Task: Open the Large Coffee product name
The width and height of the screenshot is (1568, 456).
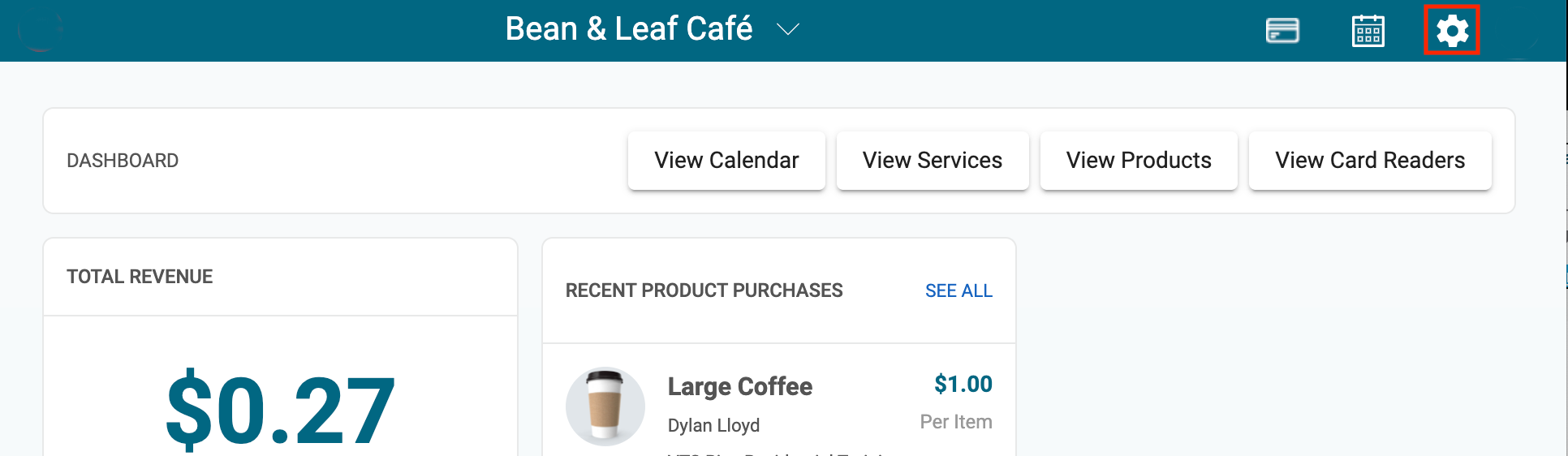Action: point(739,386)
